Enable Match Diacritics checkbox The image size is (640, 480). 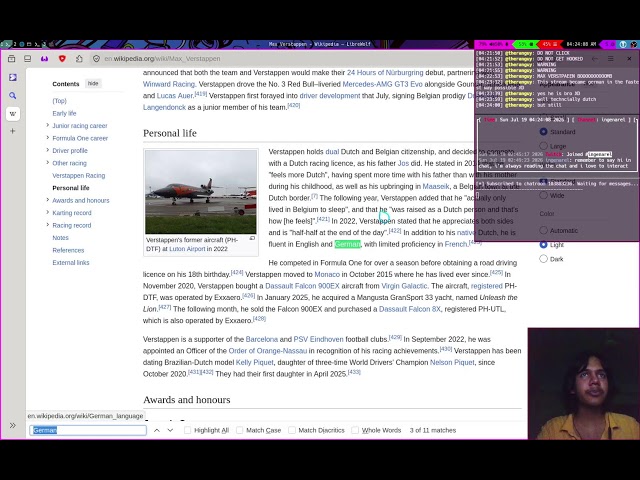(x=292, y=430)
